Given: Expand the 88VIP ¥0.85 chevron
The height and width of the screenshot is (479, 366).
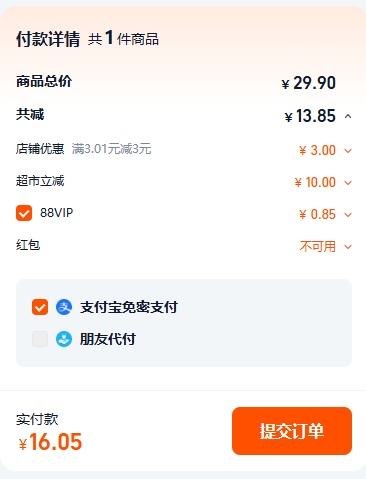Looking at the screenshot, I should coord(348,214).
